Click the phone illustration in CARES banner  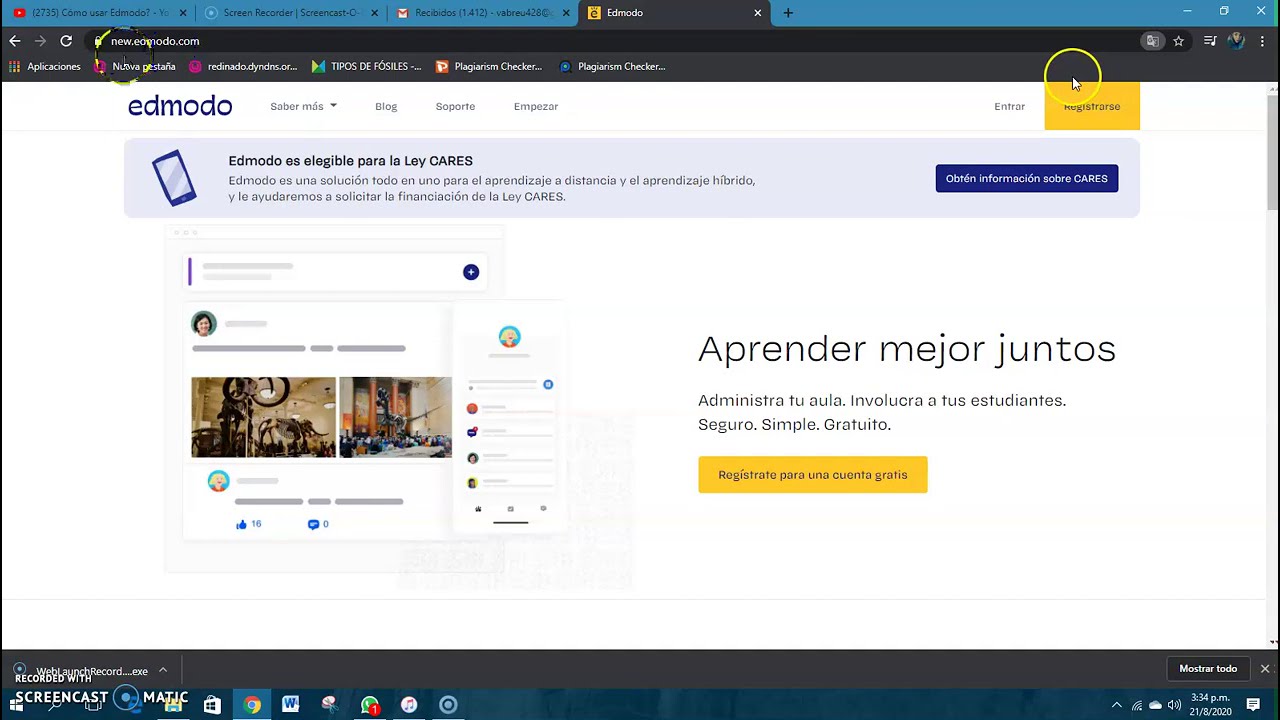point(174,178)
